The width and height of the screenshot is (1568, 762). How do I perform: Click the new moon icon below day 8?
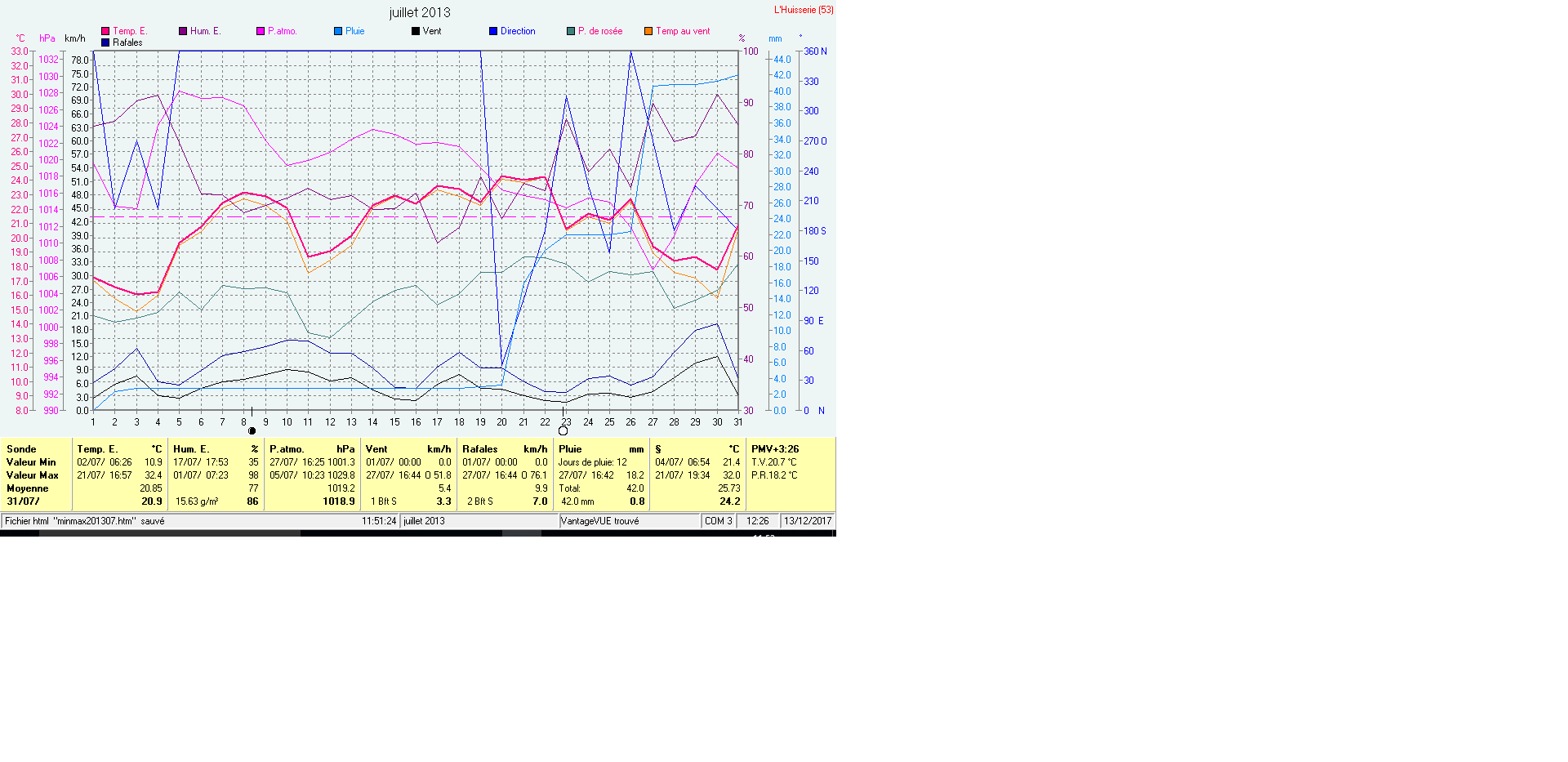tap(252, 430)
